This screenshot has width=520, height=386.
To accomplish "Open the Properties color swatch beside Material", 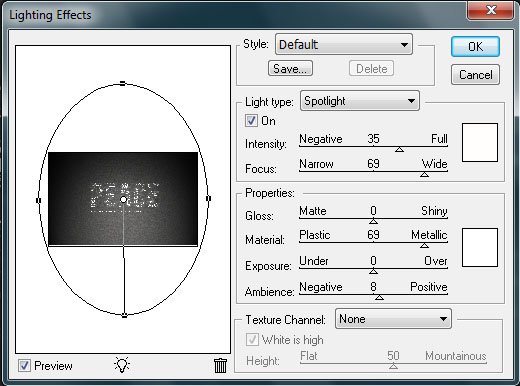I will pyautogui.click(x=480, y=247).
